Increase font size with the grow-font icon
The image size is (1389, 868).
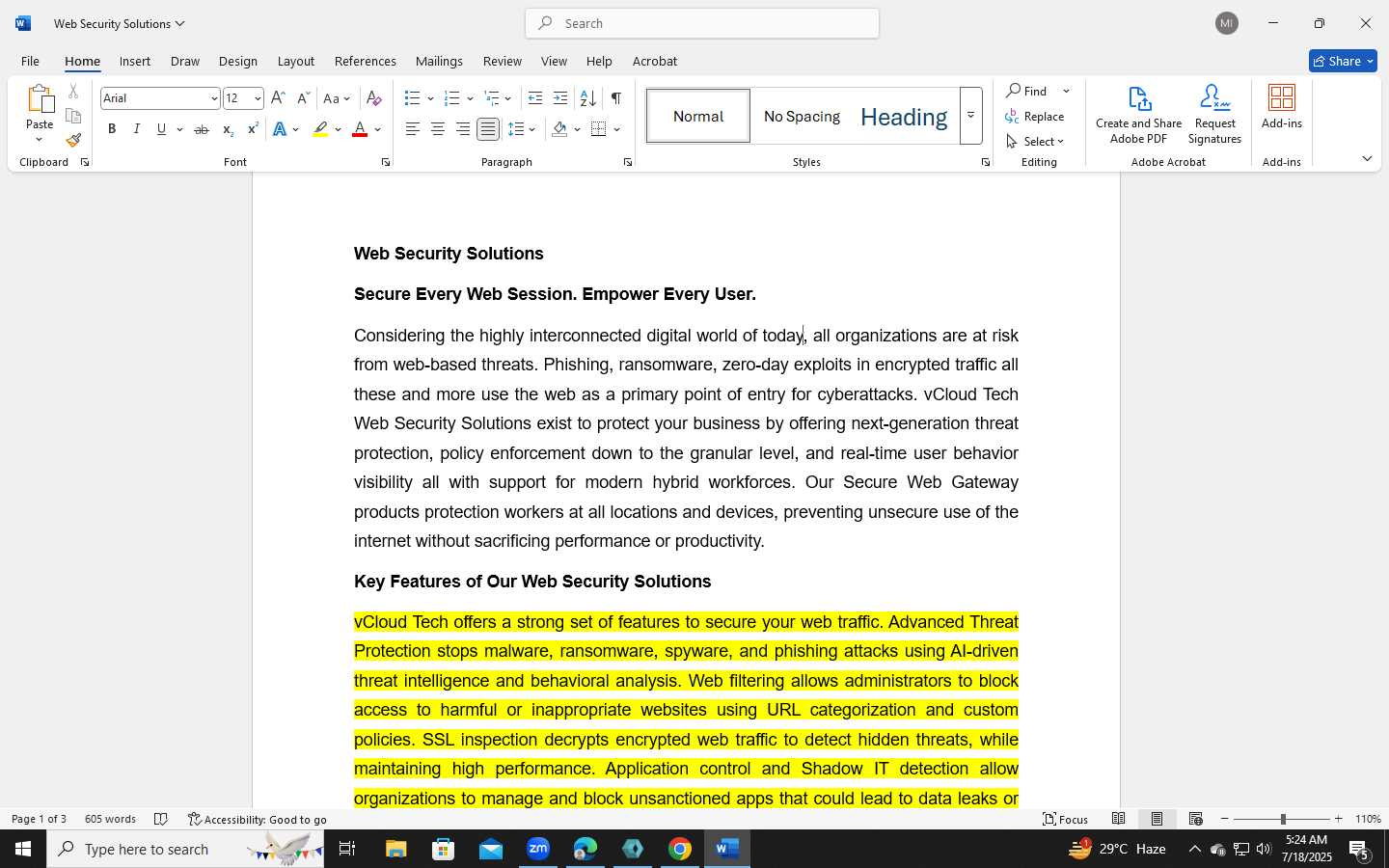tap(278, 98)
